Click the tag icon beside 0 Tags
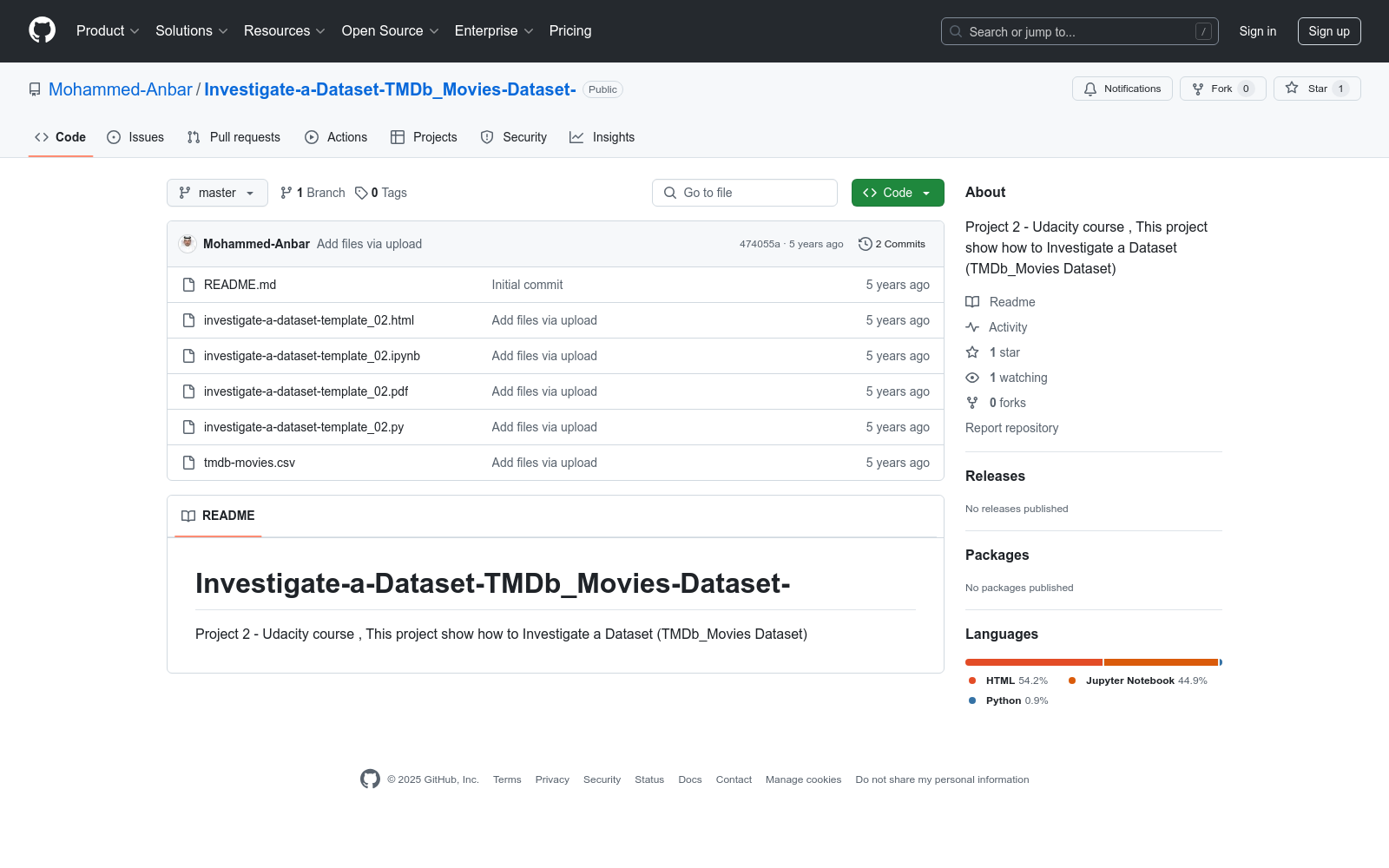 [361, 193]
